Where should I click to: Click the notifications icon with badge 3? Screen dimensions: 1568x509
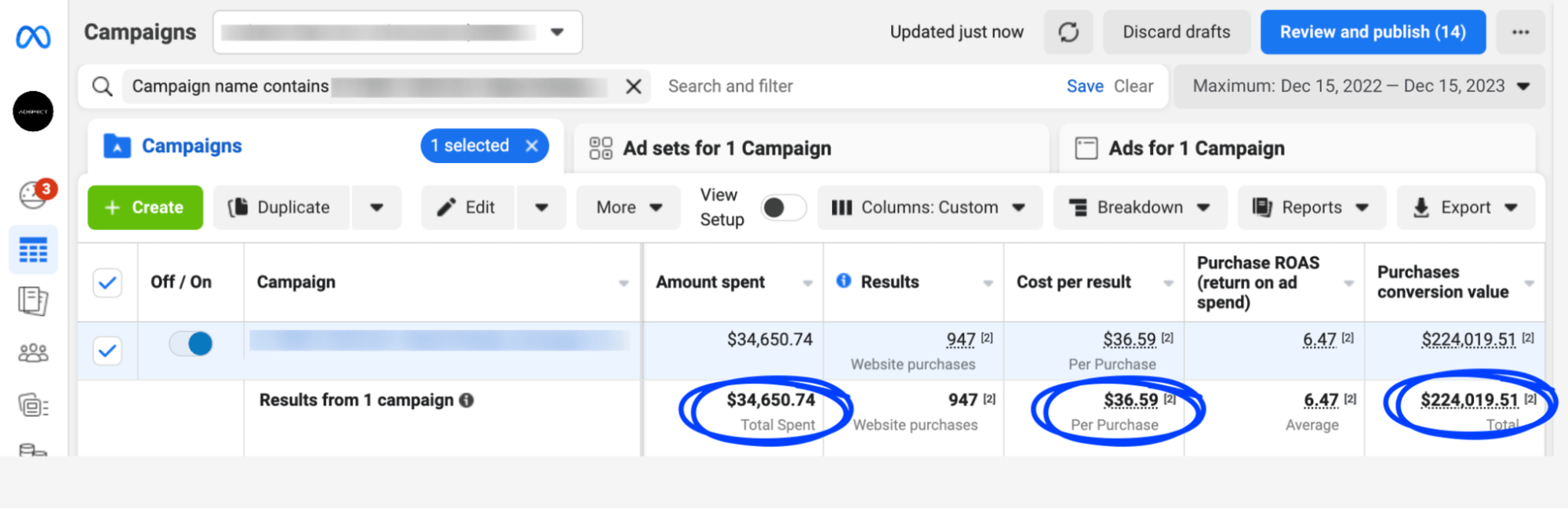[x=35, y=194]
